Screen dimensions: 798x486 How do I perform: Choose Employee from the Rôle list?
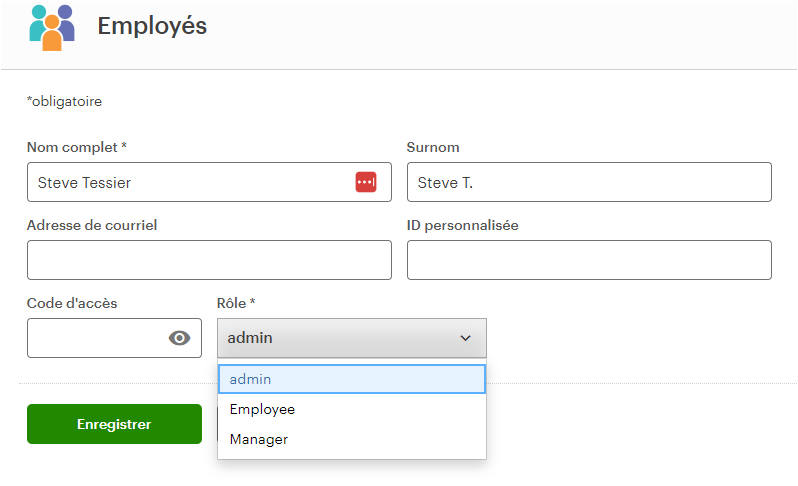click(x=352, y=409)
